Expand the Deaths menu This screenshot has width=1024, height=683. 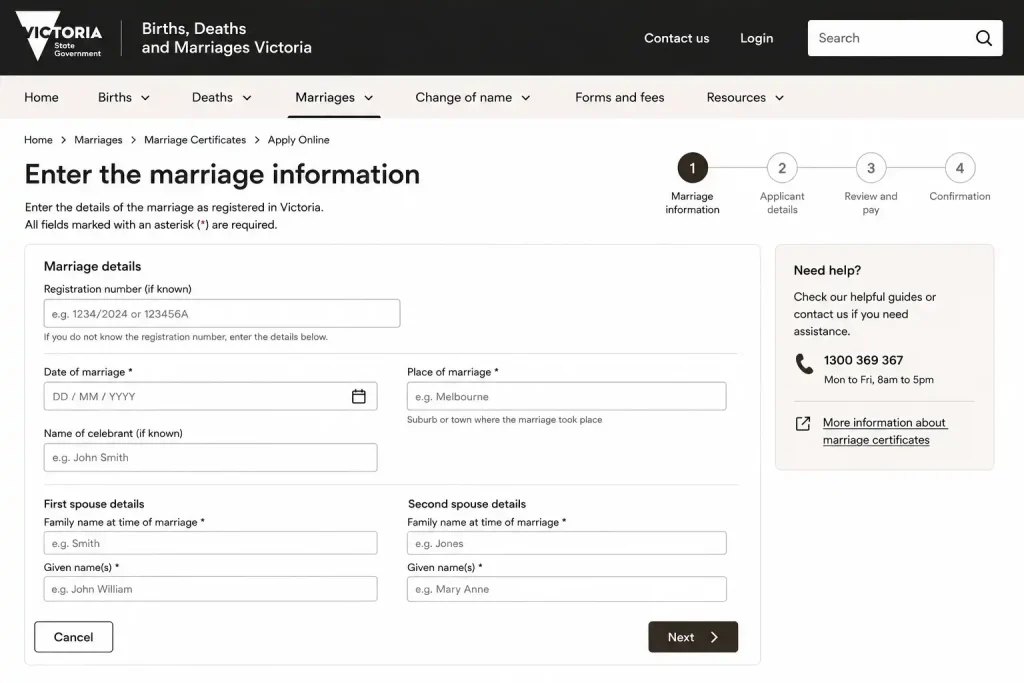tap(222, 97)
